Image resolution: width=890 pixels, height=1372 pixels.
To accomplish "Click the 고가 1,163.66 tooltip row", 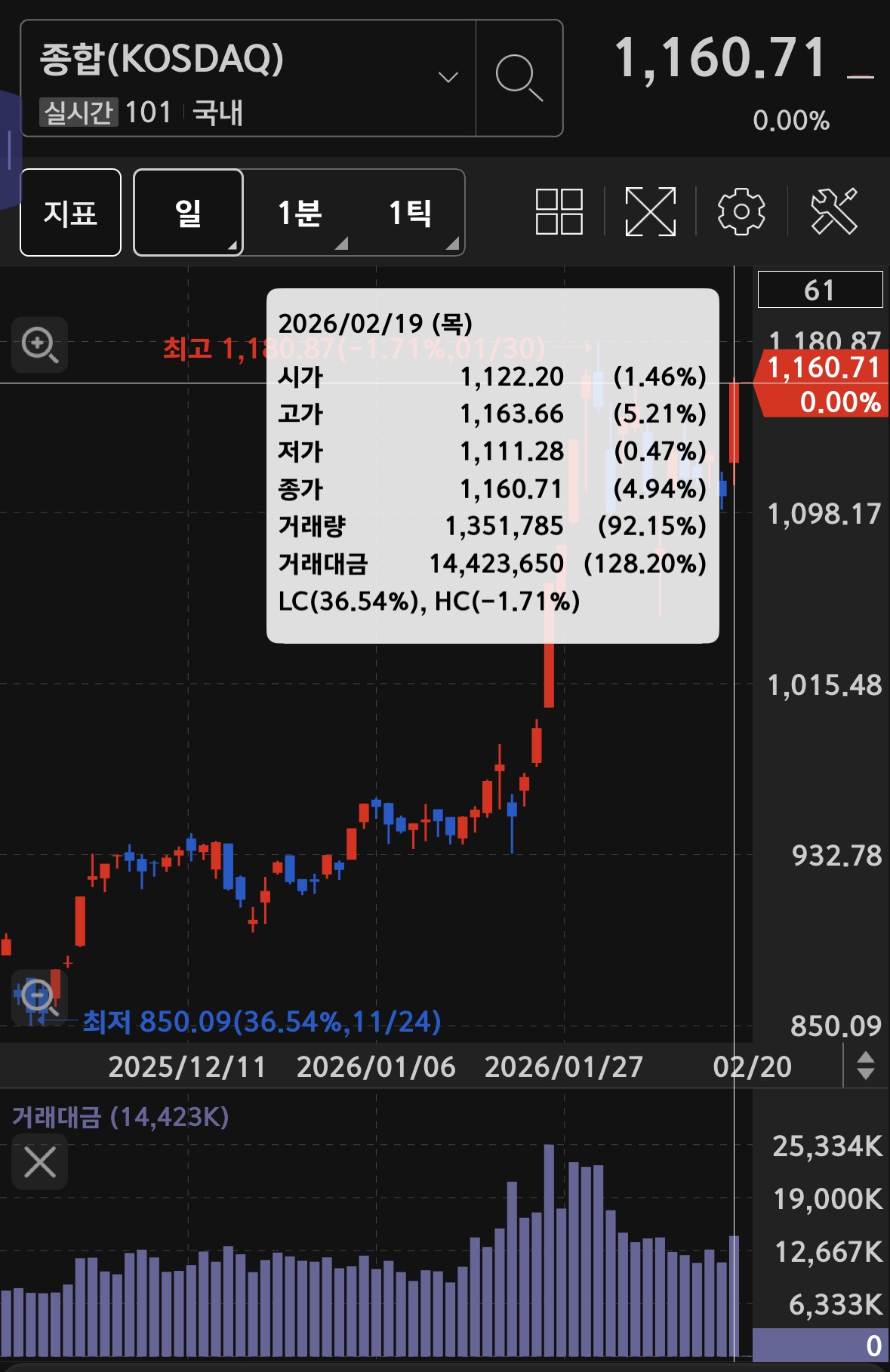I will pos(492,414).
